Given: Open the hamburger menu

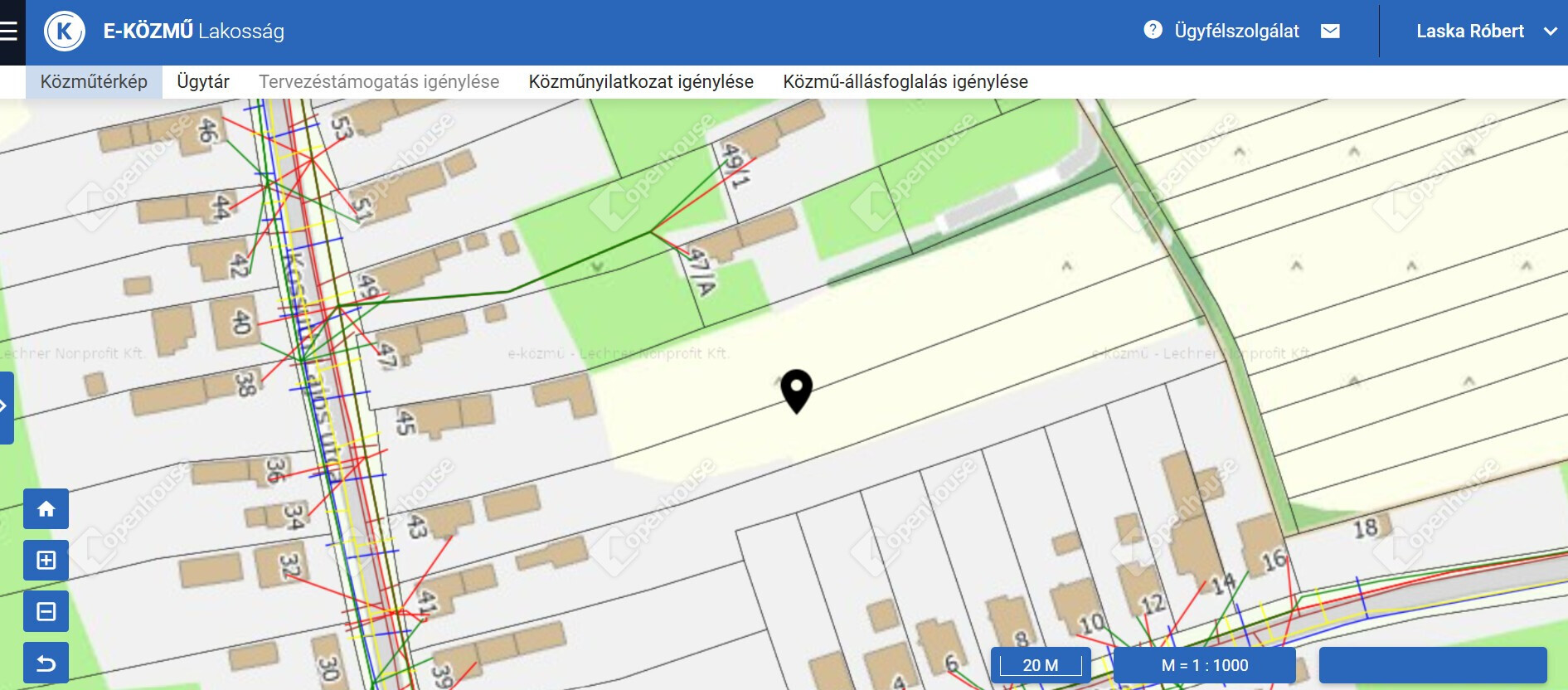Looking at the screenshot, I should 9,32.
